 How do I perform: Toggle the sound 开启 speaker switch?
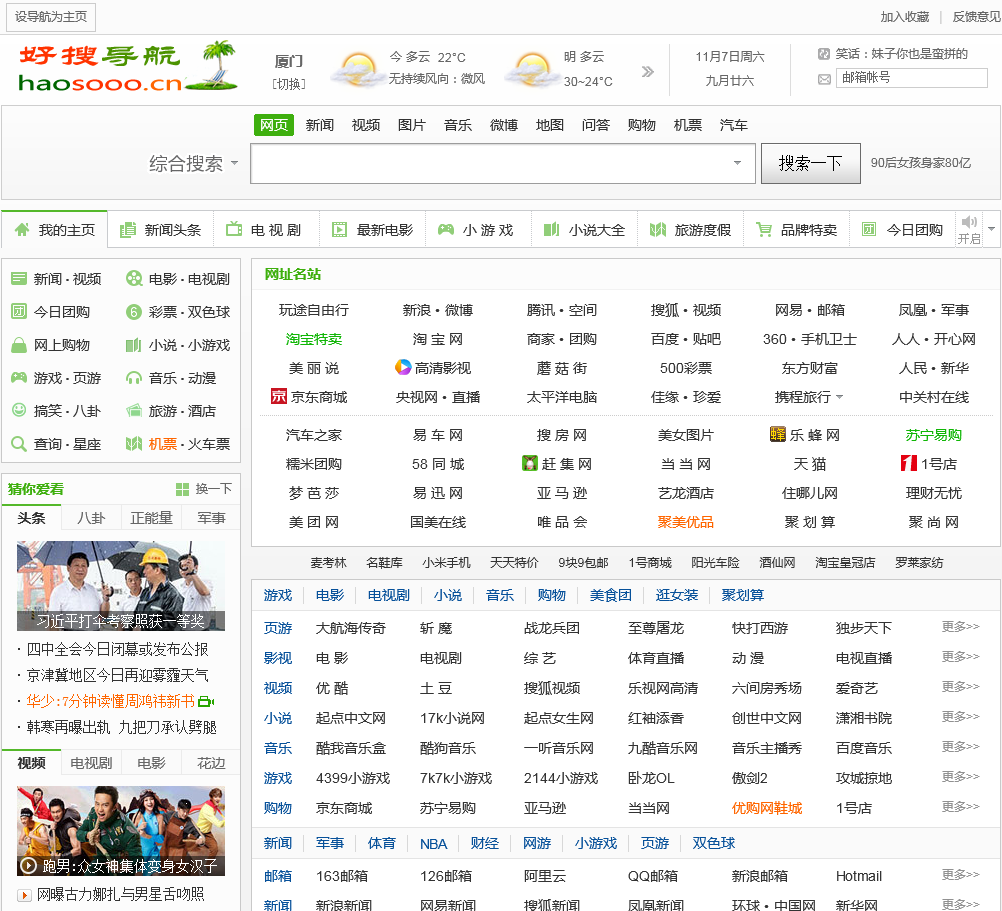click(x=969, y=229)
